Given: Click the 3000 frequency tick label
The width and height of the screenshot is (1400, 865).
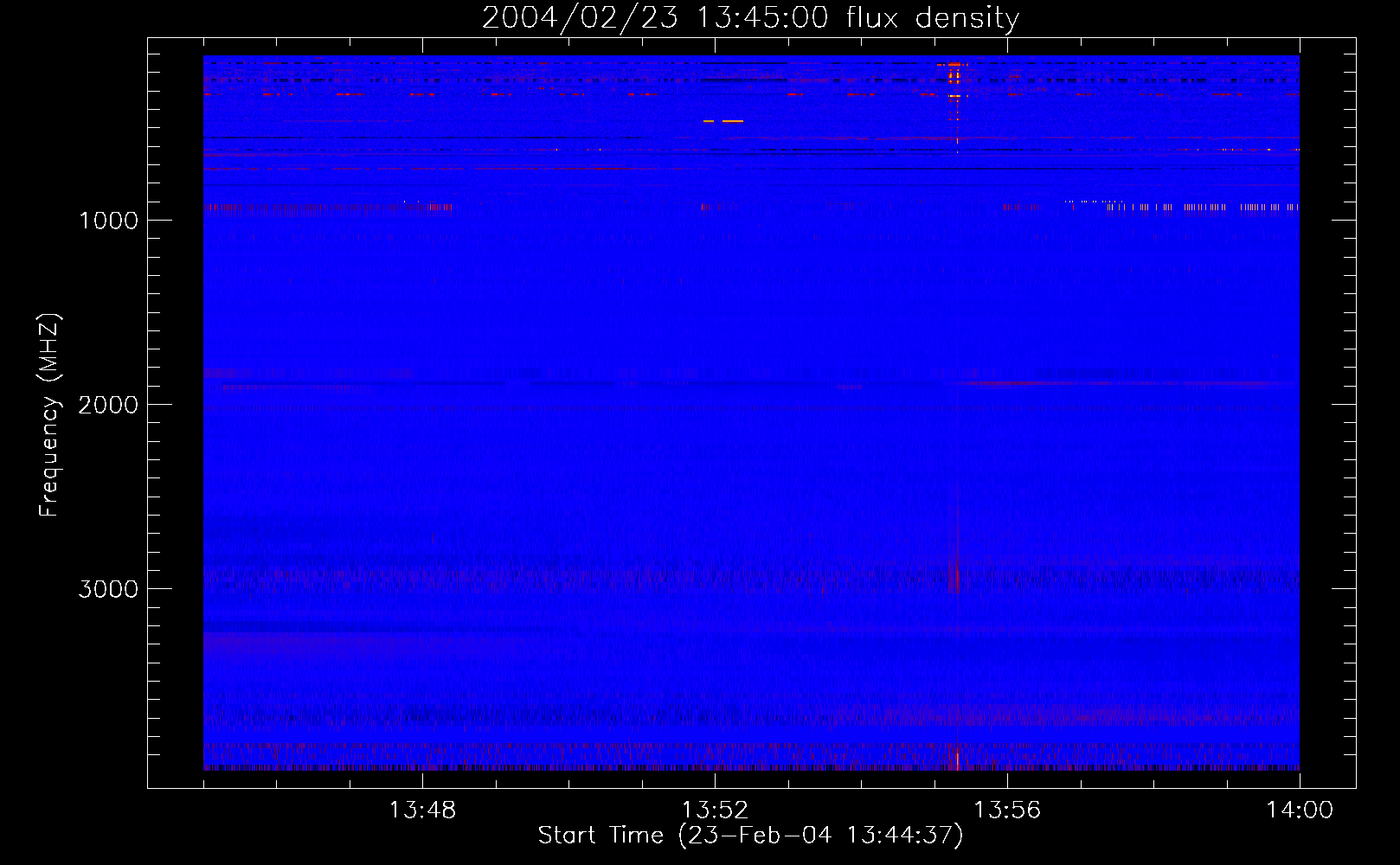Looking at the screenshot, I should coord(108,589).
